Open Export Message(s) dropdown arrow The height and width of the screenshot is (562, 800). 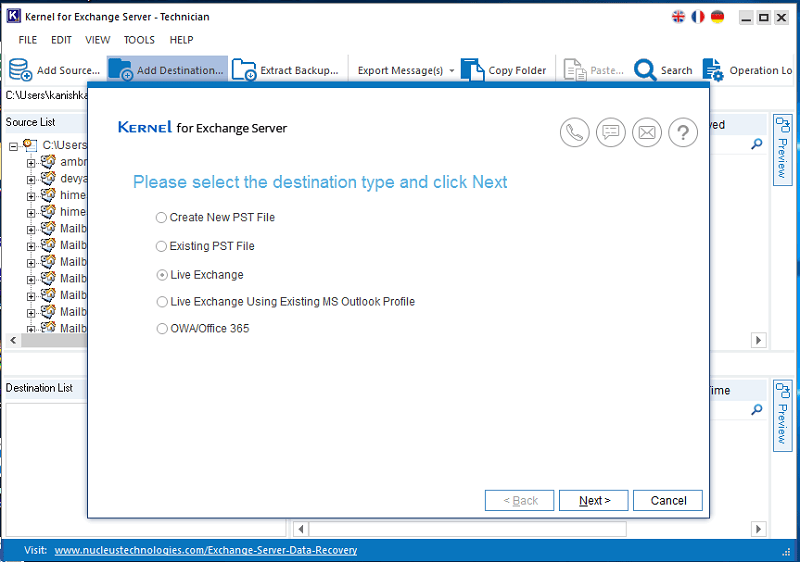(452, 71)
